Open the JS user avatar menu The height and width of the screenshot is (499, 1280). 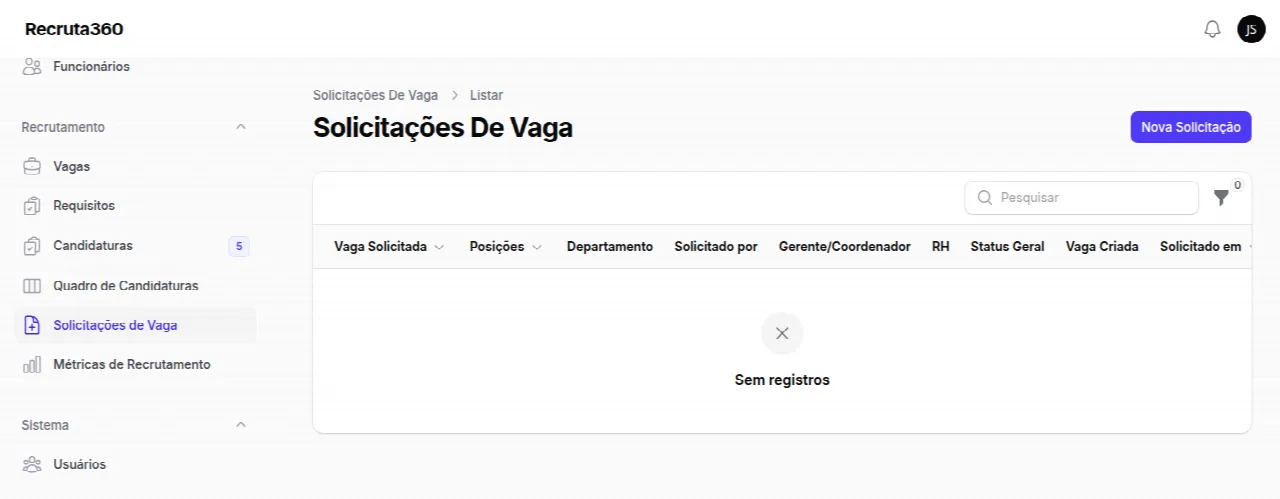tap(1251, 29)
